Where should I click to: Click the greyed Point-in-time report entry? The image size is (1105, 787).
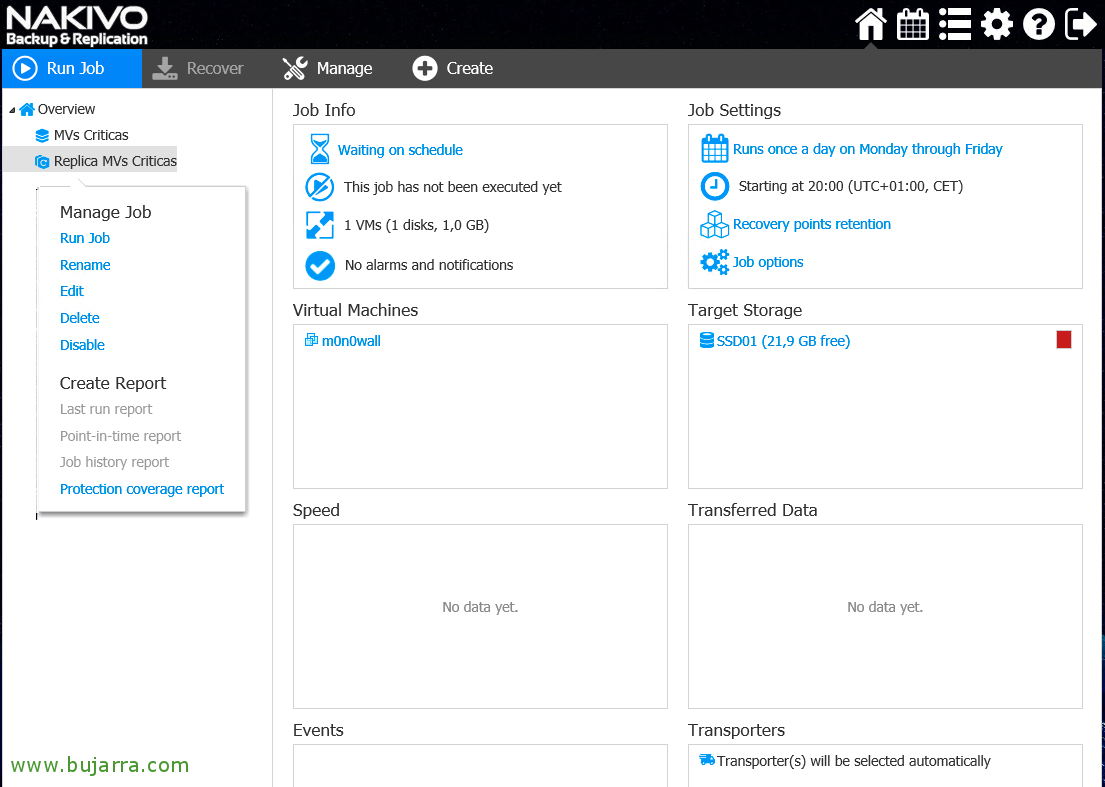(x=121, y=436)
